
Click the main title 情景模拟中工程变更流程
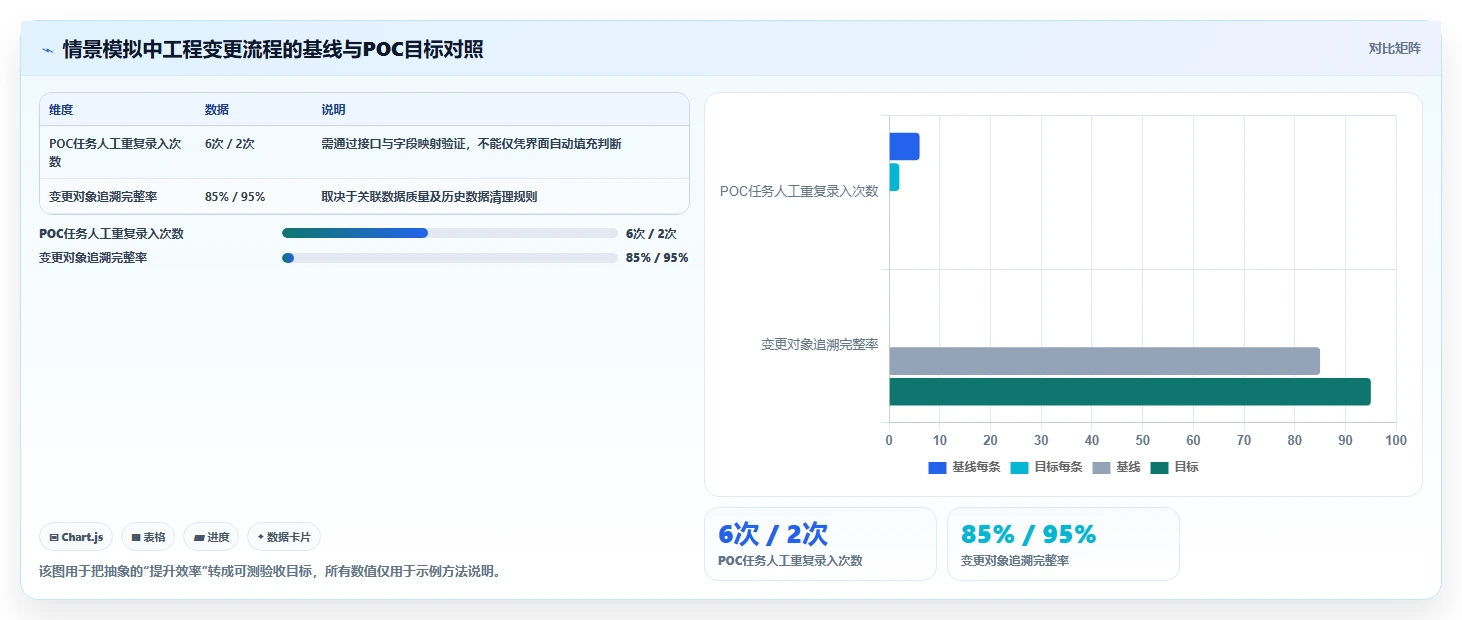(273, 49)
